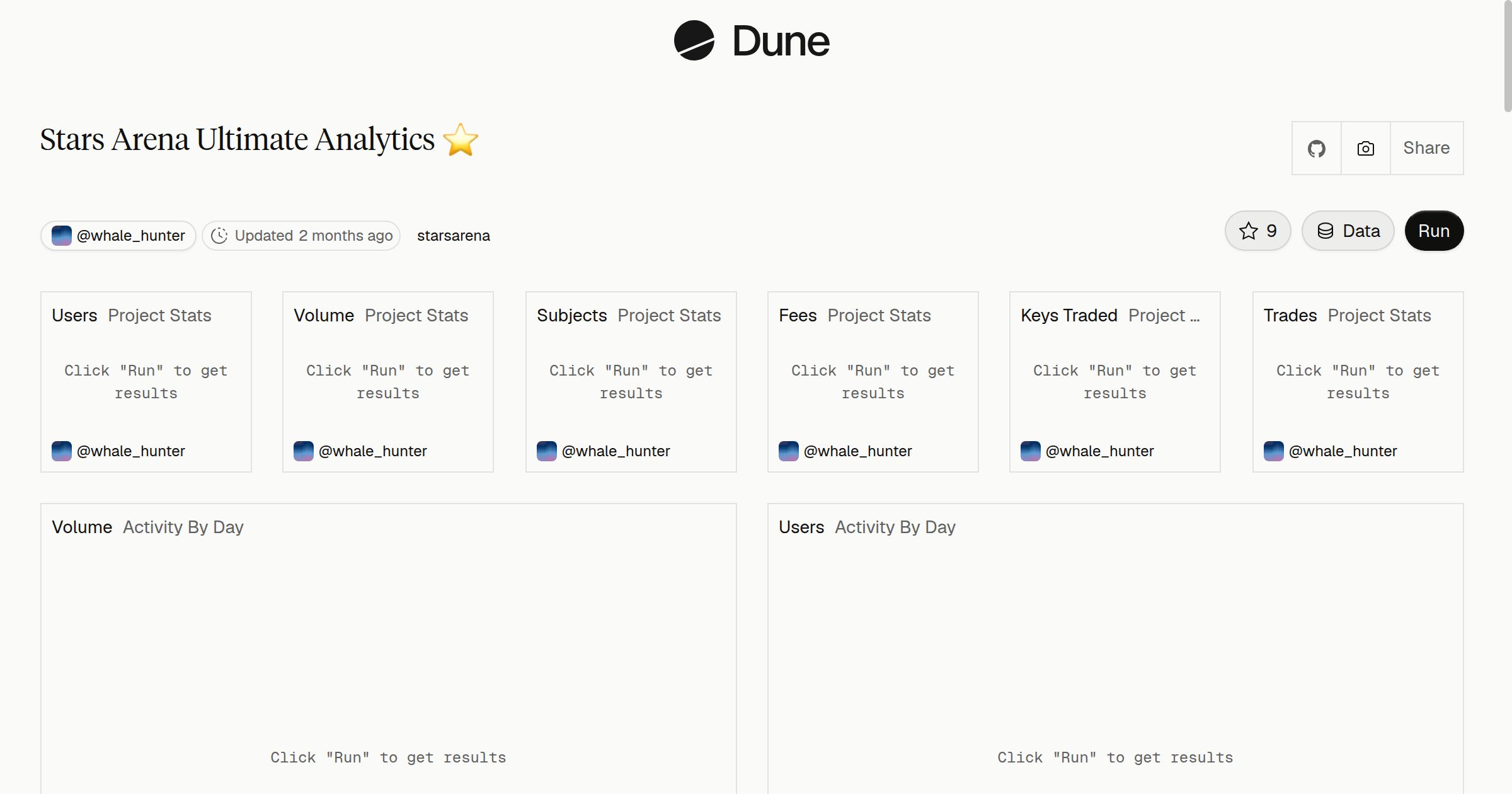The image size is (1512, 794).
Task: Click @whale_hunter in the Fees card
Action: click(858, 451)
